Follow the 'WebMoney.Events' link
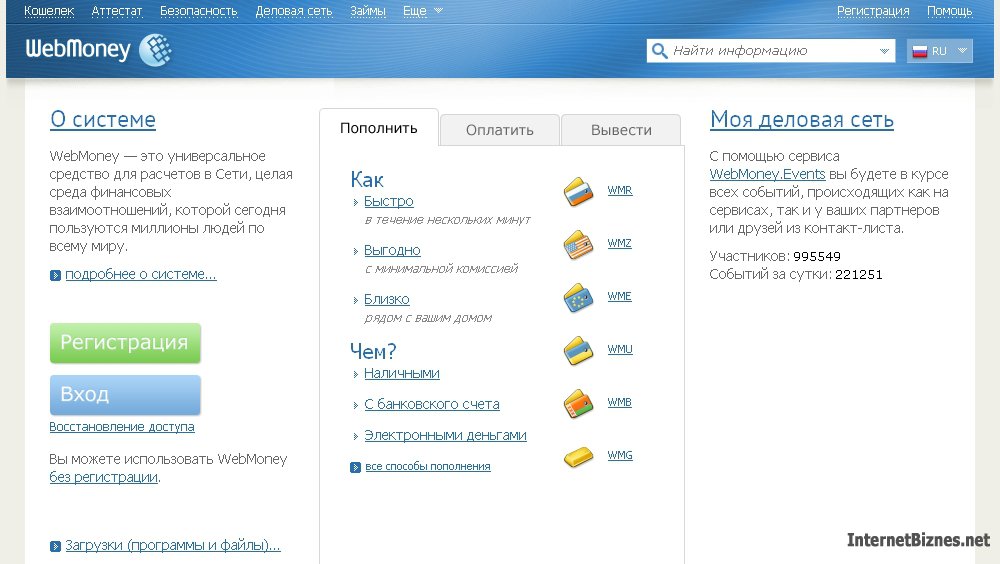The image size is (1000, 564). [767, 174]
